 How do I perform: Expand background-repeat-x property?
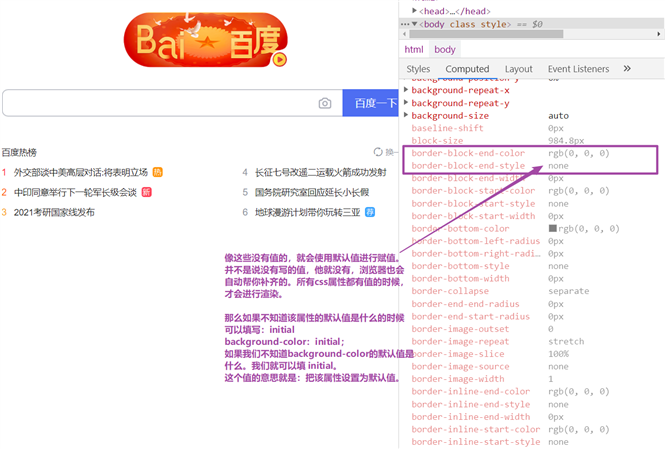pyautogui.click(x=406, y=90)
